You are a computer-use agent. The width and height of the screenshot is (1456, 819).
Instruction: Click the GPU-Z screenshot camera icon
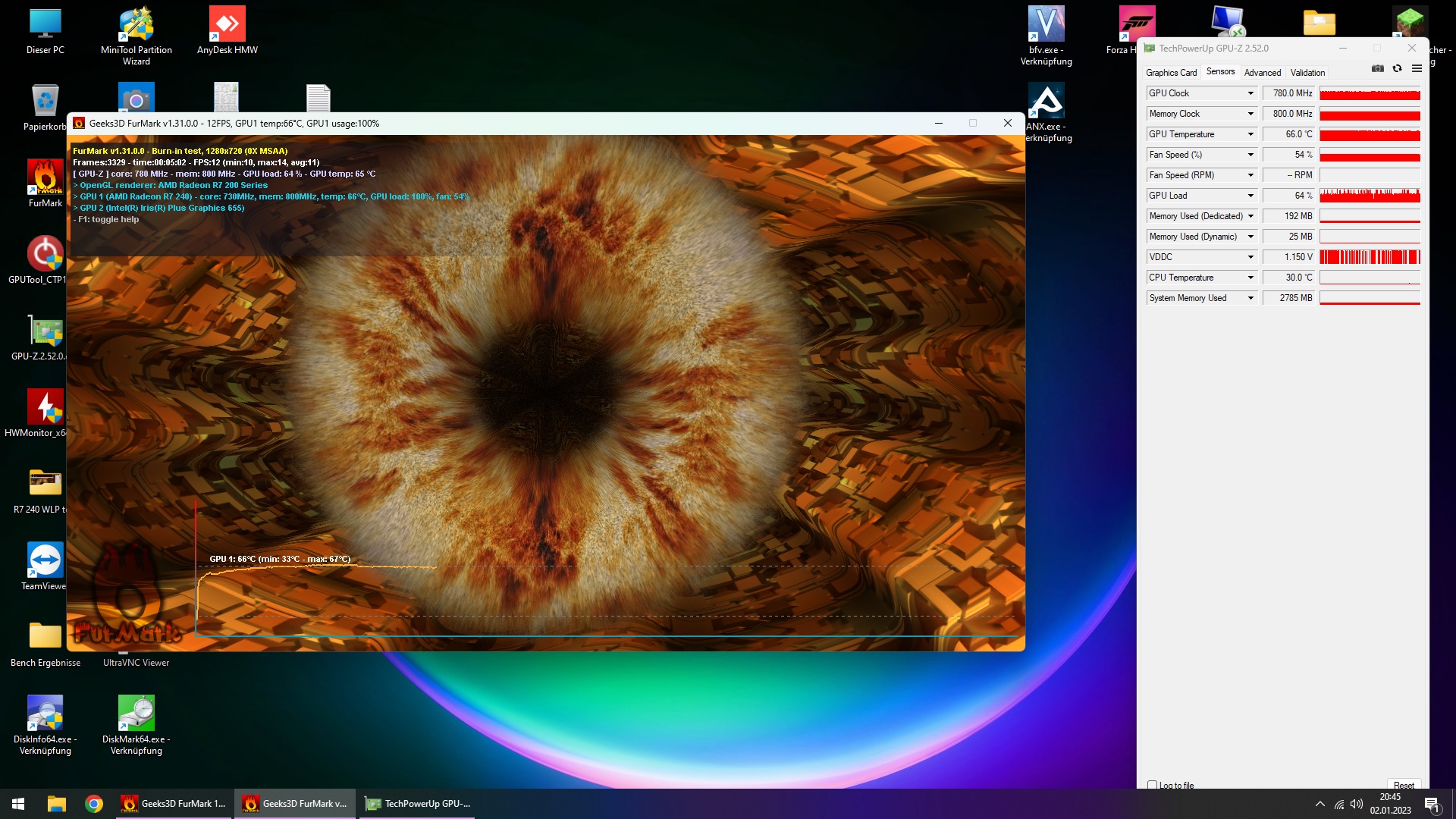click(x=1378, y=68)
